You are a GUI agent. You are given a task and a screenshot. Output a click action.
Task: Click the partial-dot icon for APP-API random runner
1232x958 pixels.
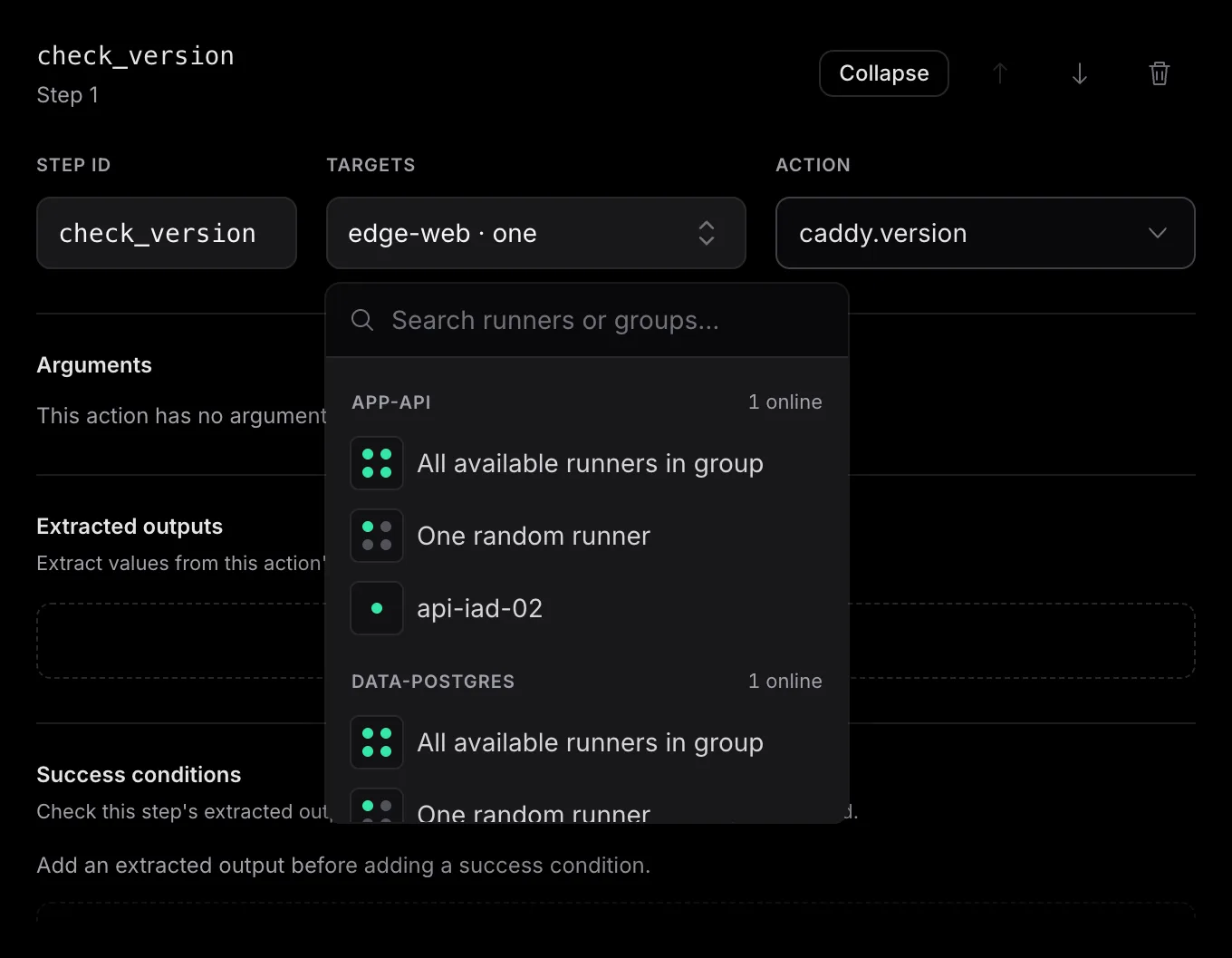[x=377, y=536]
